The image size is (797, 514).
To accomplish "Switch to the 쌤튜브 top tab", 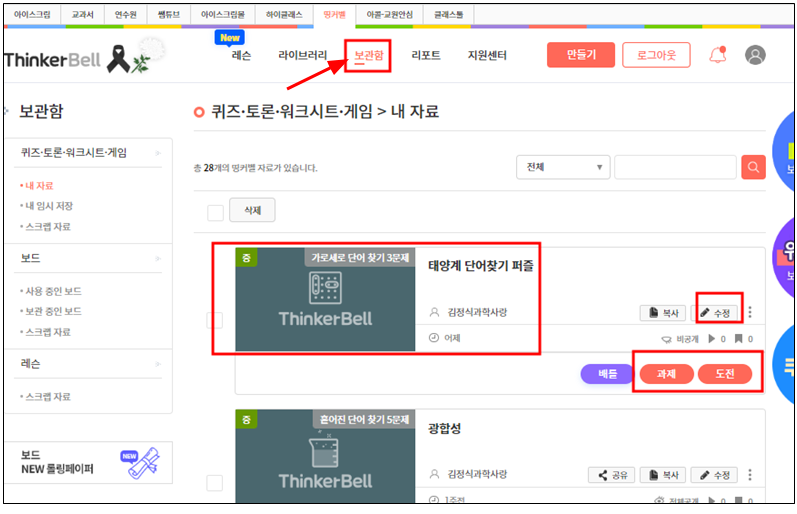I will point(169,15).
